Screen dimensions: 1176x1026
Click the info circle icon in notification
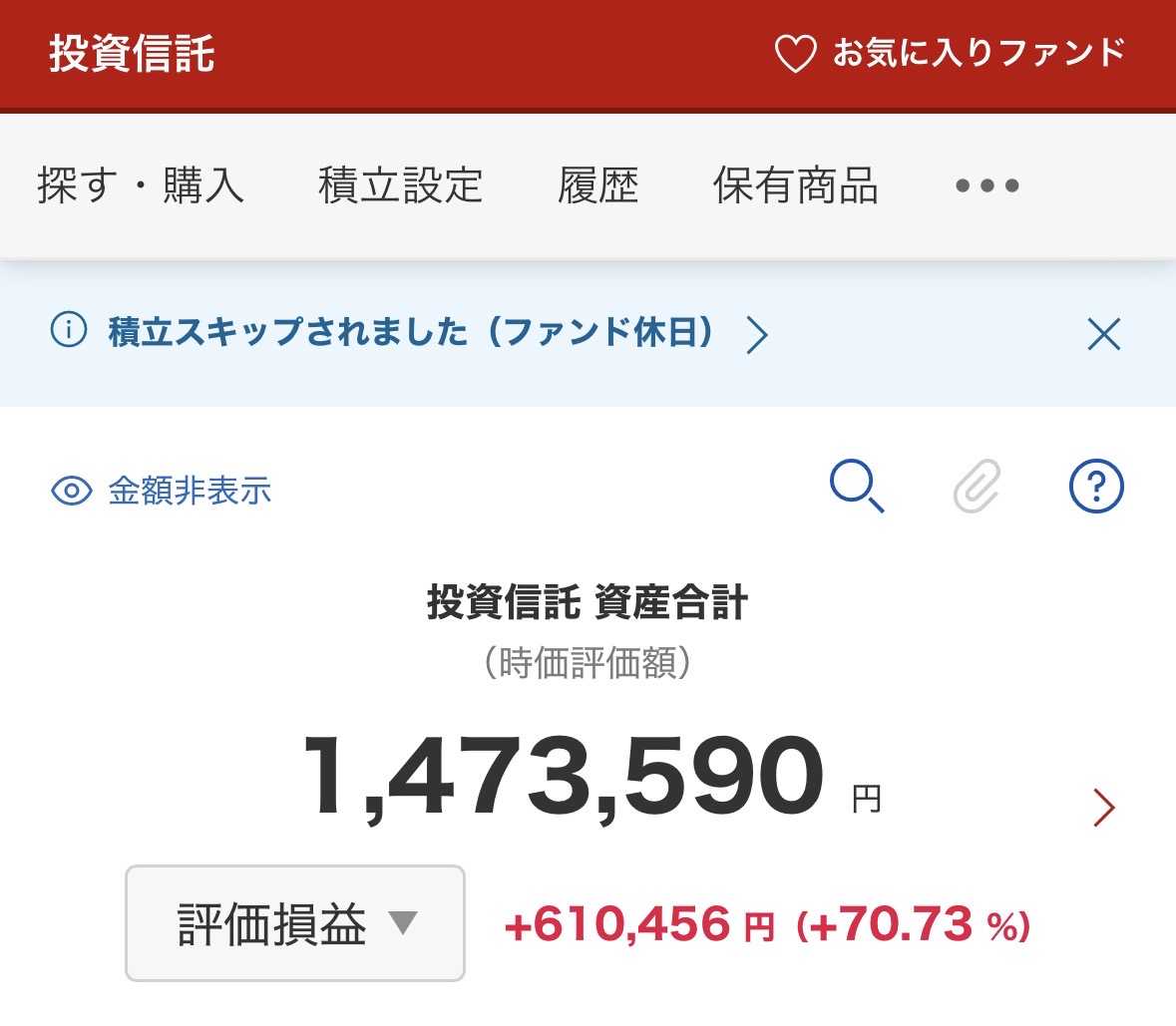(69, 330)
